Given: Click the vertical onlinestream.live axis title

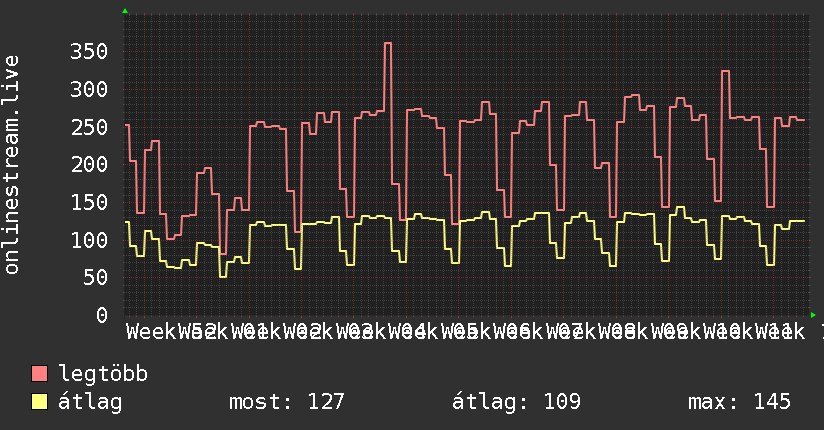Looking at the screenshot, I should 11,165.
